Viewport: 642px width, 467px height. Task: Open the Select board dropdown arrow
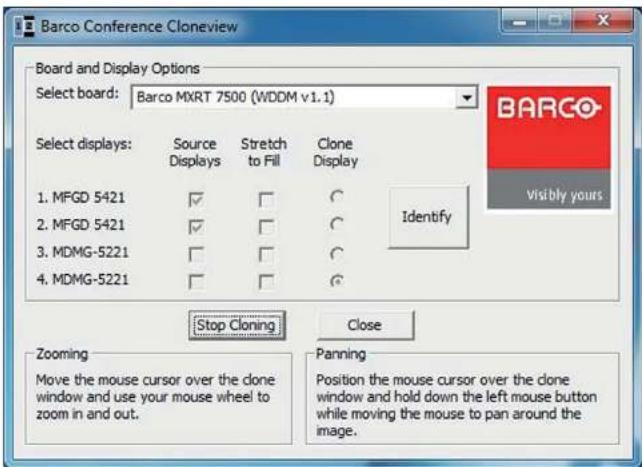(x=466, y=97)
